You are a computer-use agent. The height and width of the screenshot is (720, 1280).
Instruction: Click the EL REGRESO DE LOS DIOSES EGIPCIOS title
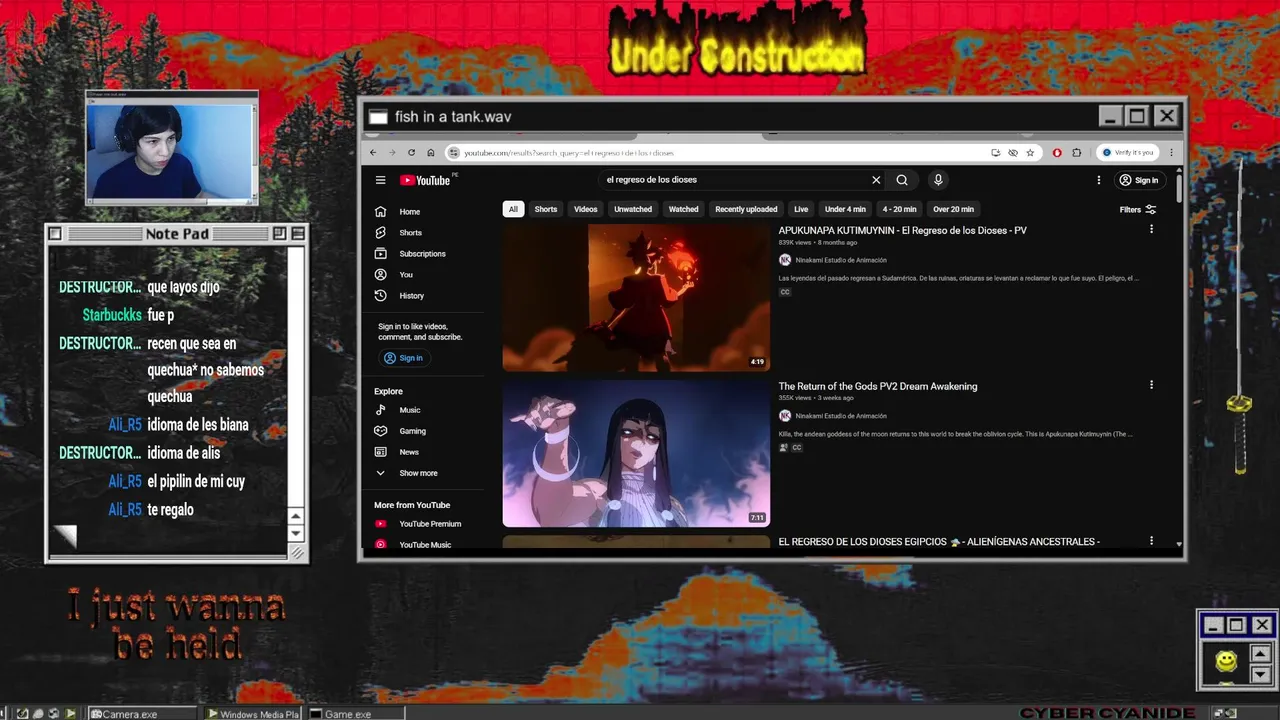click(939, 542)
